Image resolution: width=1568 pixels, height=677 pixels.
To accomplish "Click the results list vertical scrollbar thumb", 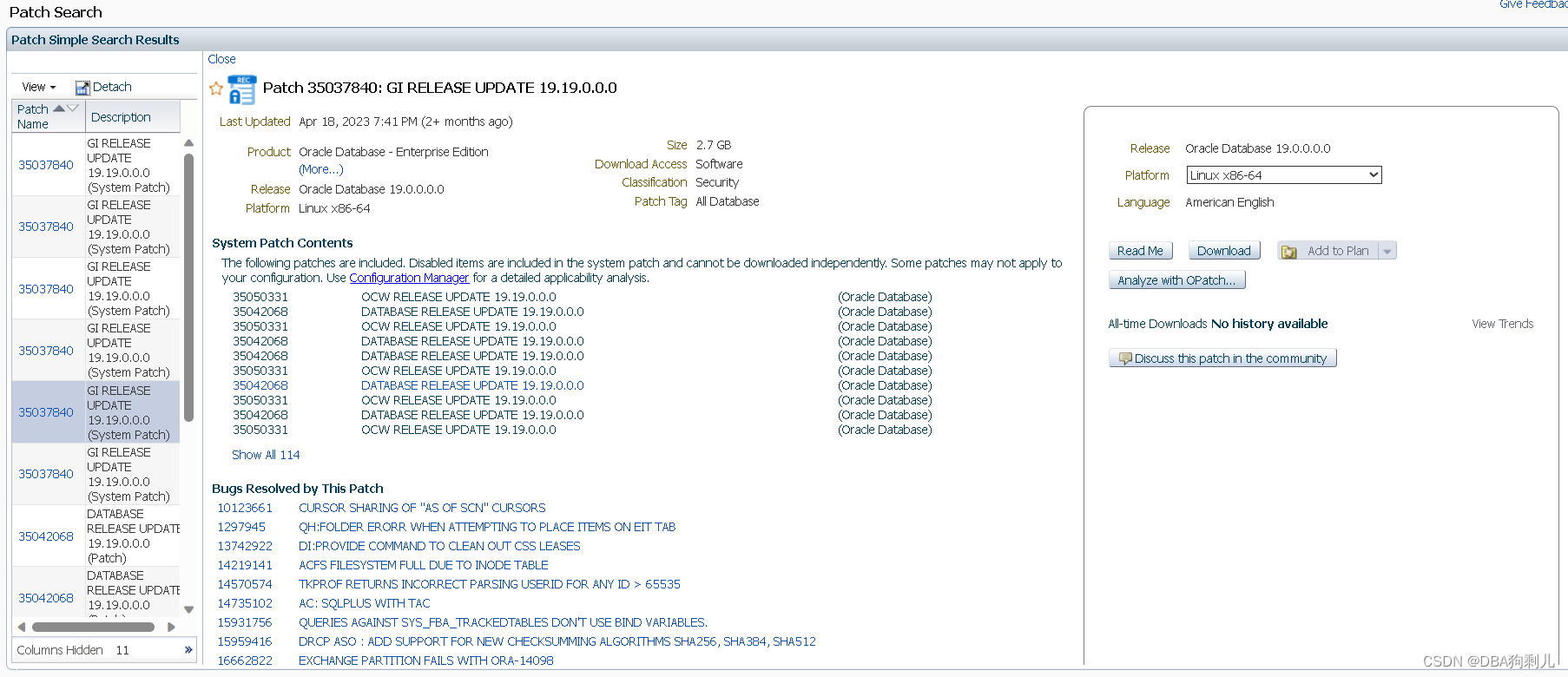I will (x=188, y=287).
